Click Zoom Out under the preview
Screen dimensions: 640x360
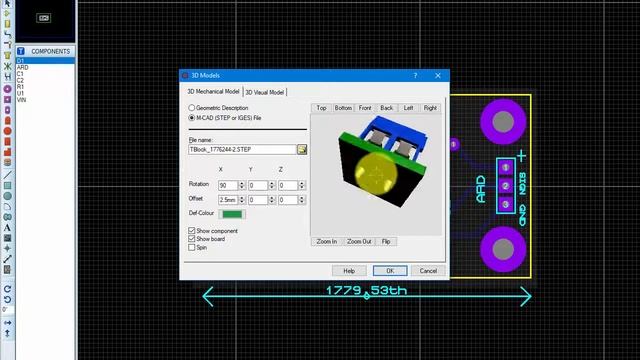pos(359,242)
